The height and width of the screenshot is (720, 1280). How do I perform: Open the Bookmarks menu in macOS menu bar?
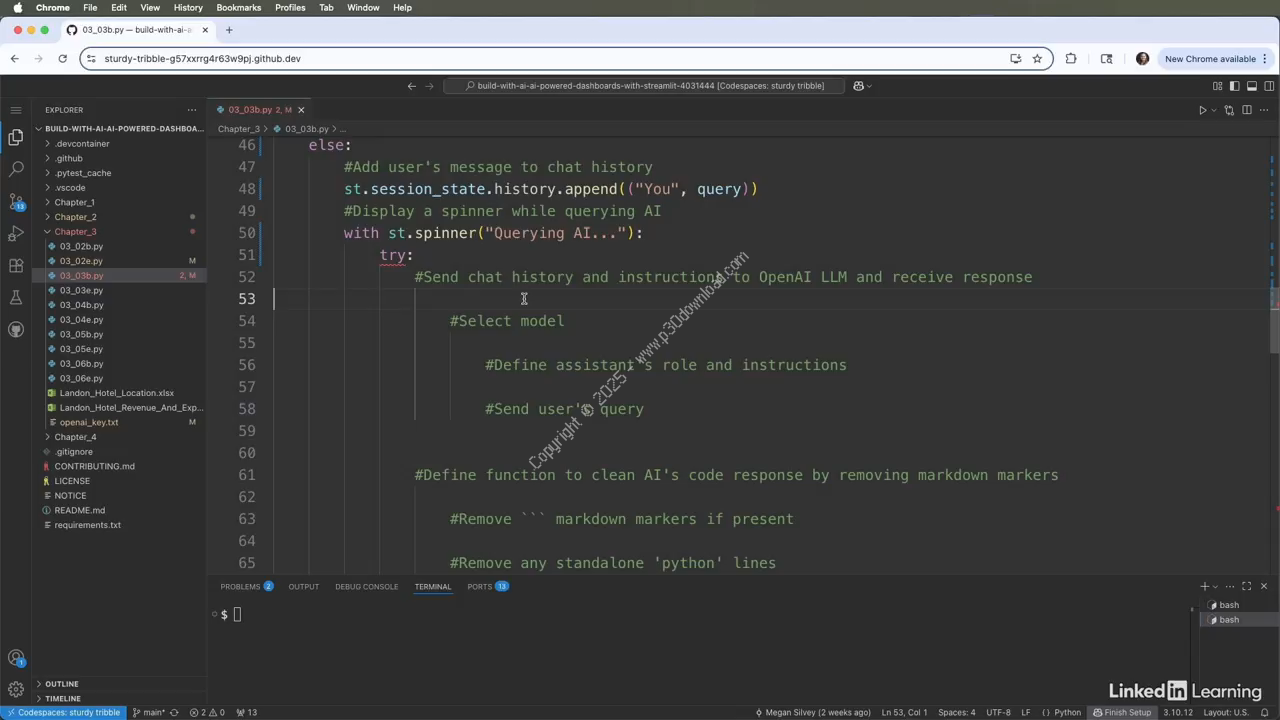coord(238,7)
